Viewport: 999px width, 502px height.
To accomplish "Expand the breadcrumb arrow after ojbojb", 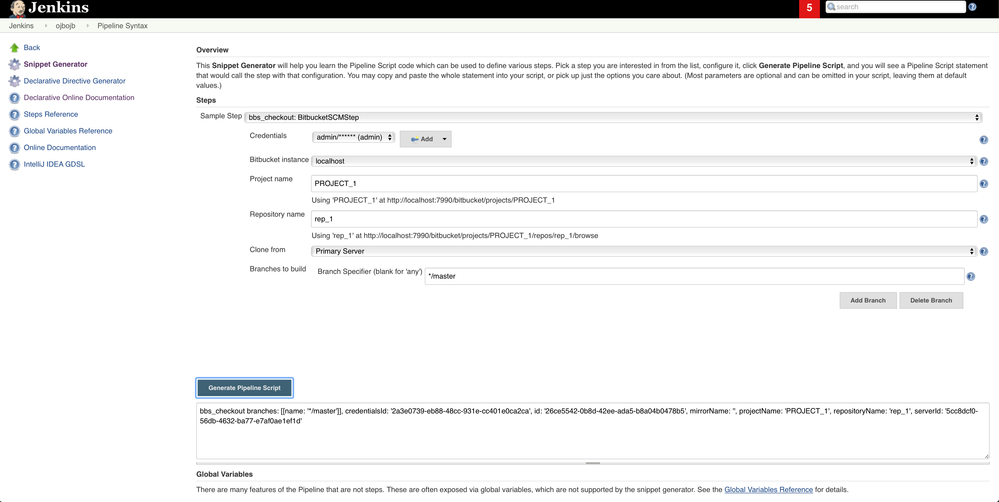I will point(88,26).
